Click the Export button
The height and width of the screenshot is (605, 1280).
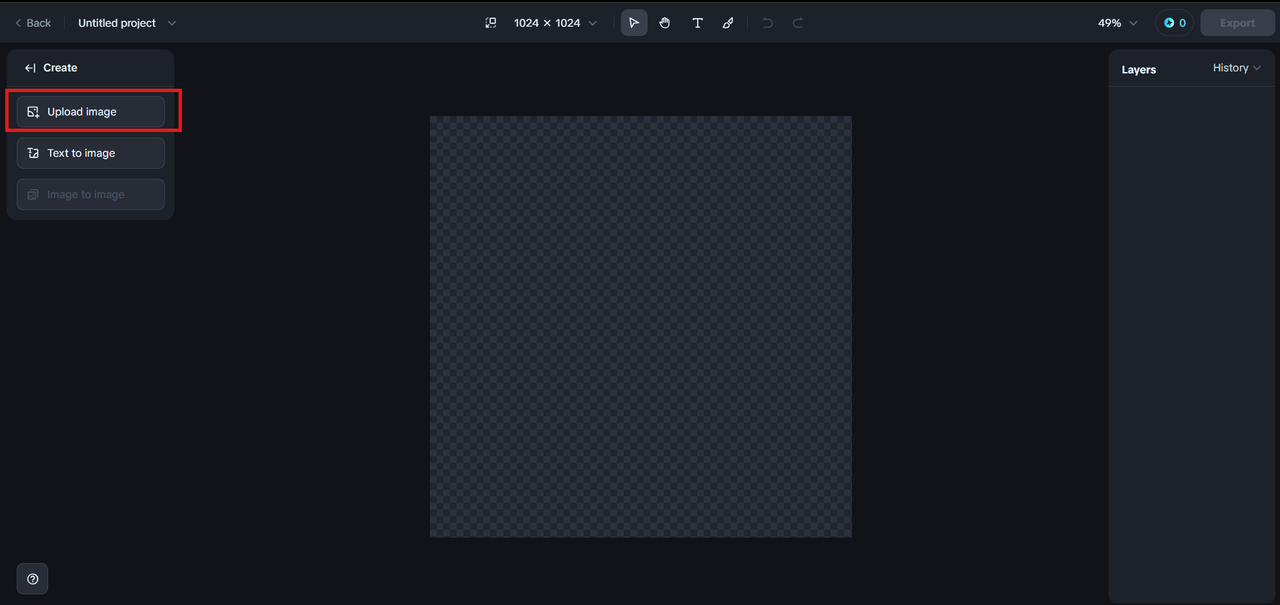[1237, 23]
